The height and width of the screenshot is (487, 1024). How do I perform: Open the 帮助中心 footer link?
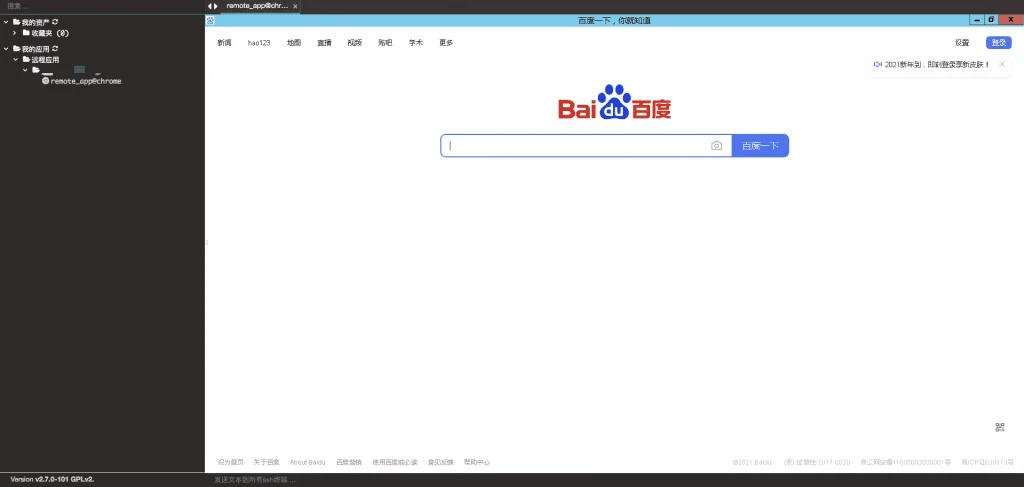pos(477,462)
